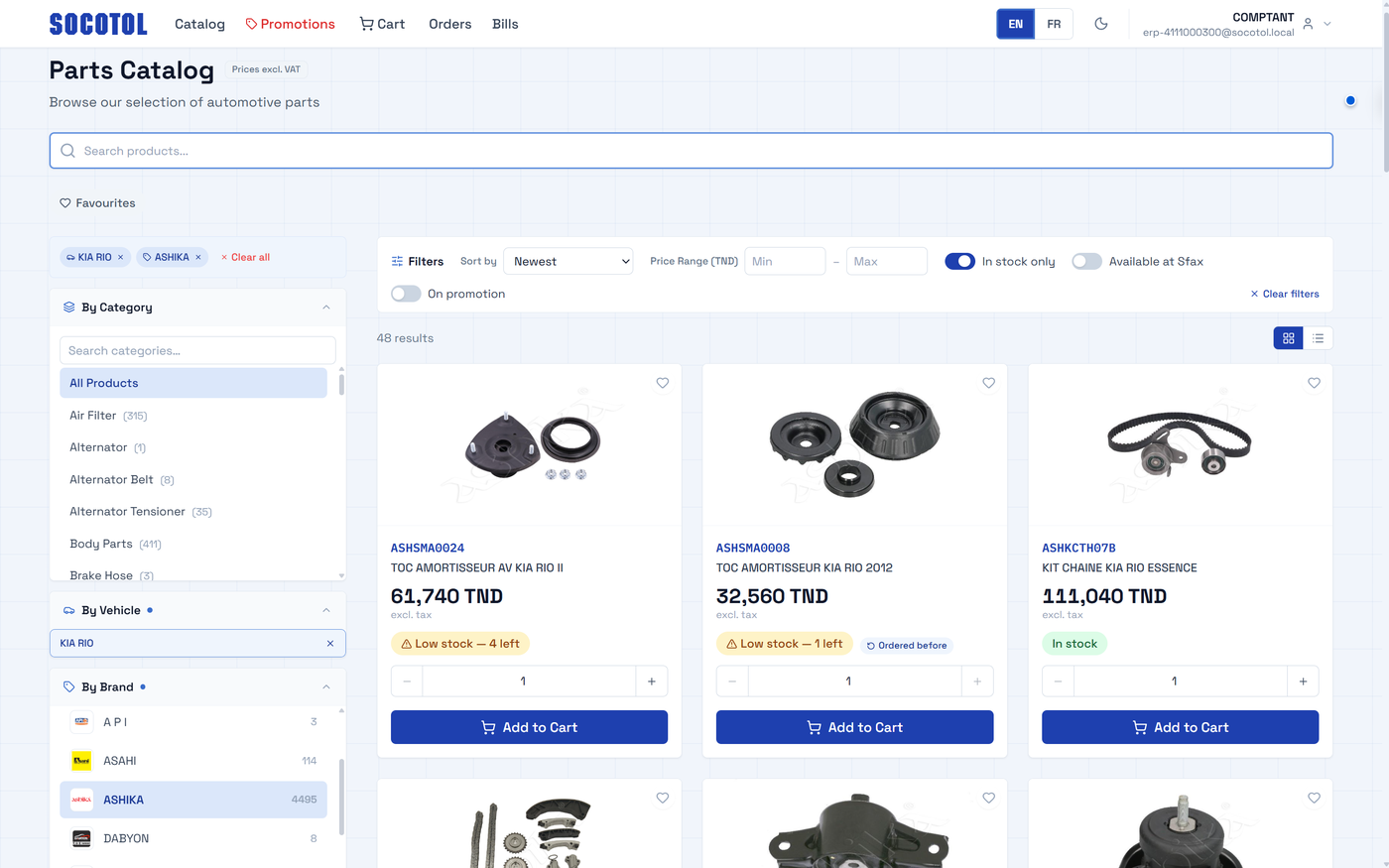1389x868 pixels.
Task: Add ASHSMA0008 to cart
Action: click(854, 727)
